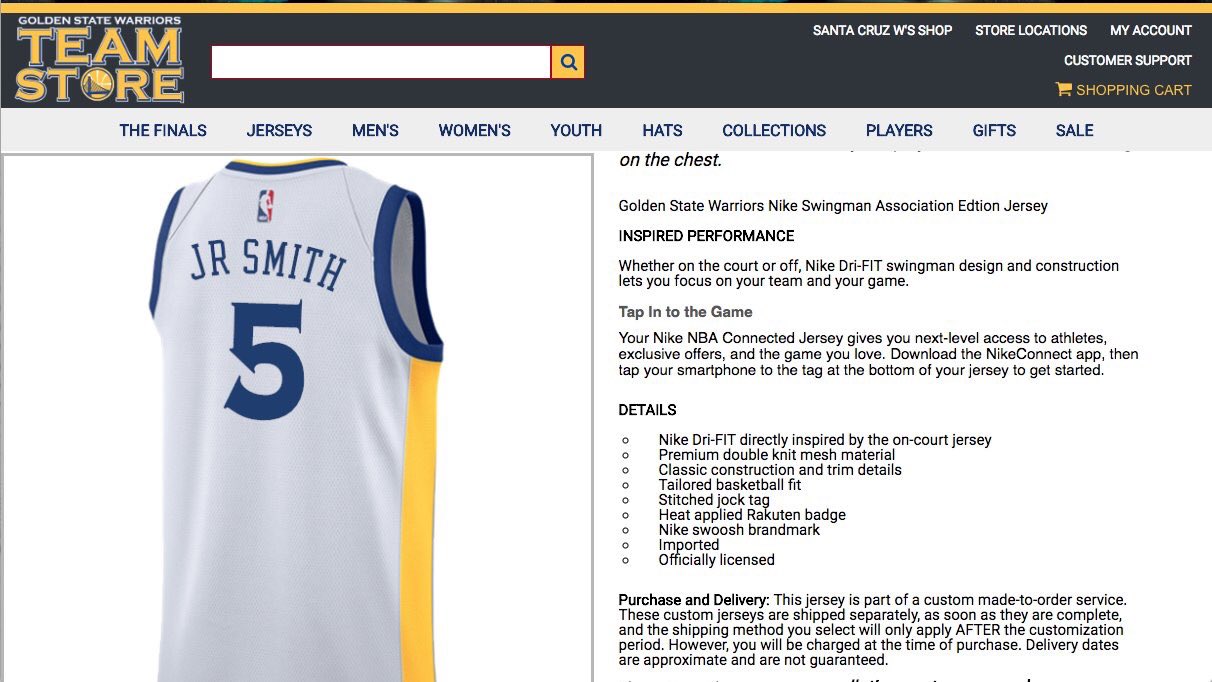Screen dimensions: 1212x682
Task: Open the Hats menu
Action: [x=662, y=130]
